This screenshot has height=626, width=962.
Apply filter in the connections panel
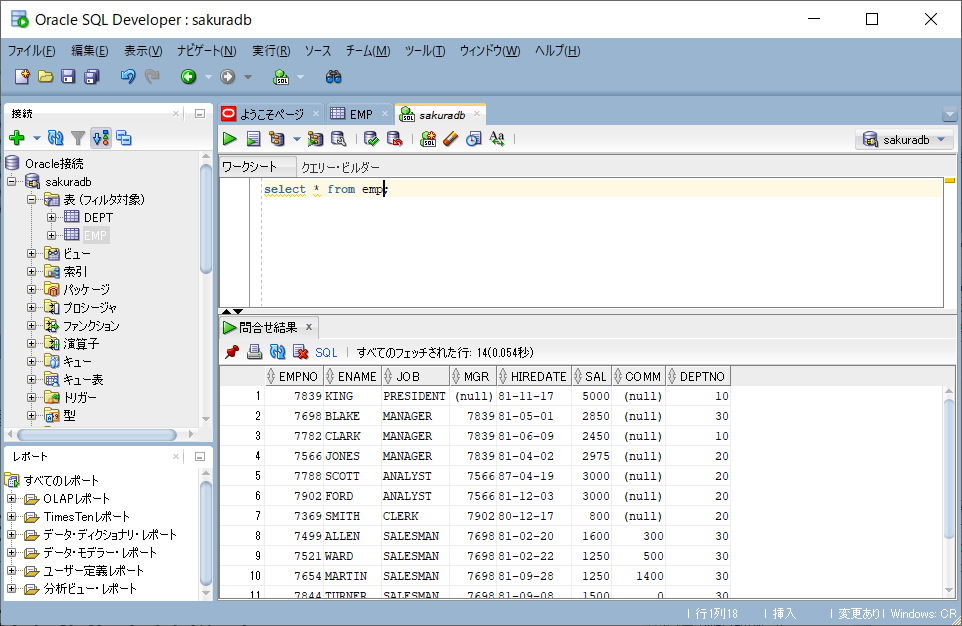78,138
